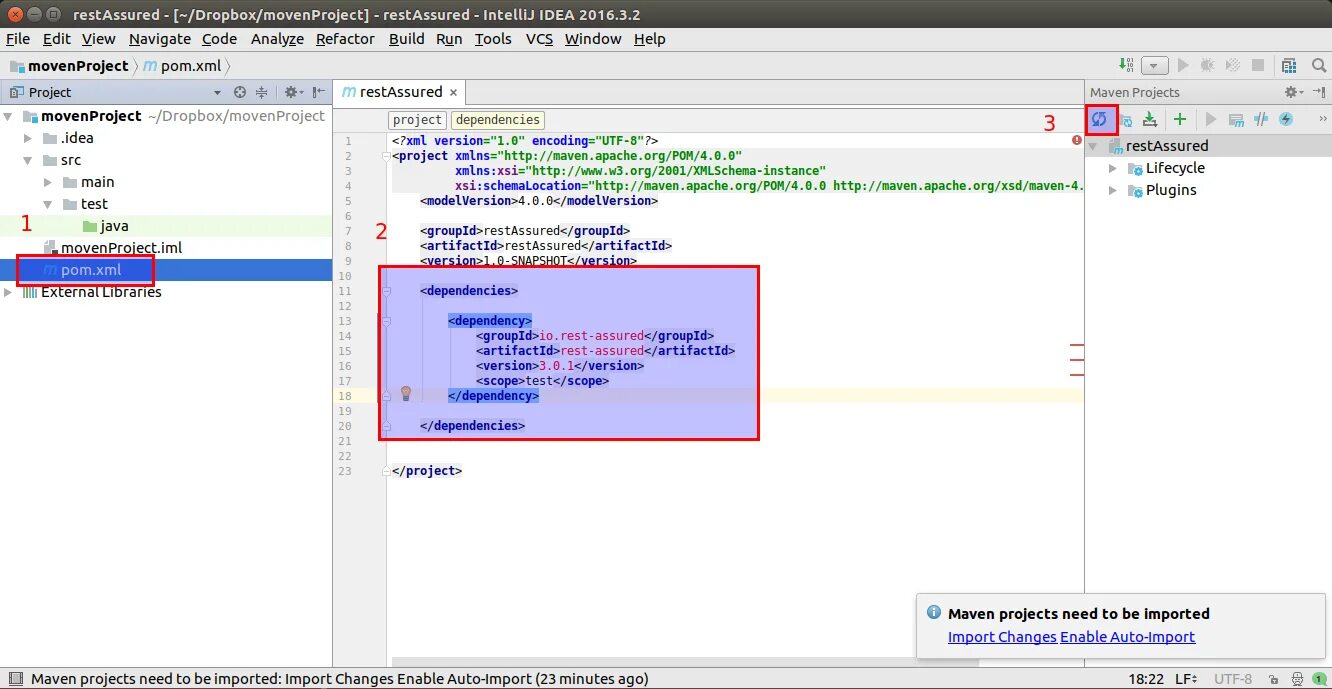Fold the dependencies block at line 11

pos(386,291)
